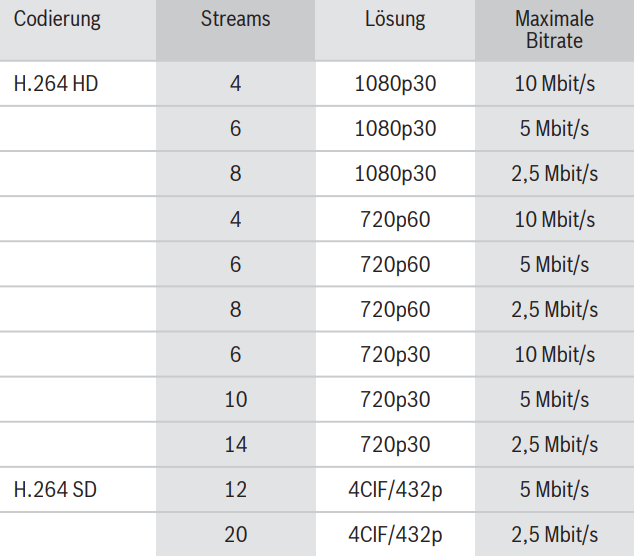The width and height of the screenshot is (634, 556).
Task: Select the Maximale Bitrate header
Action: (x=554, y=30)
